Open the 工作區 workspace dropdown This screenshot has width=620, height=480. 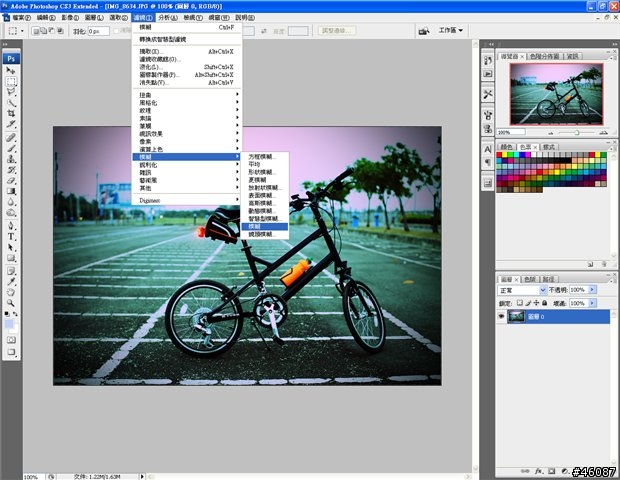pos(450,30)
